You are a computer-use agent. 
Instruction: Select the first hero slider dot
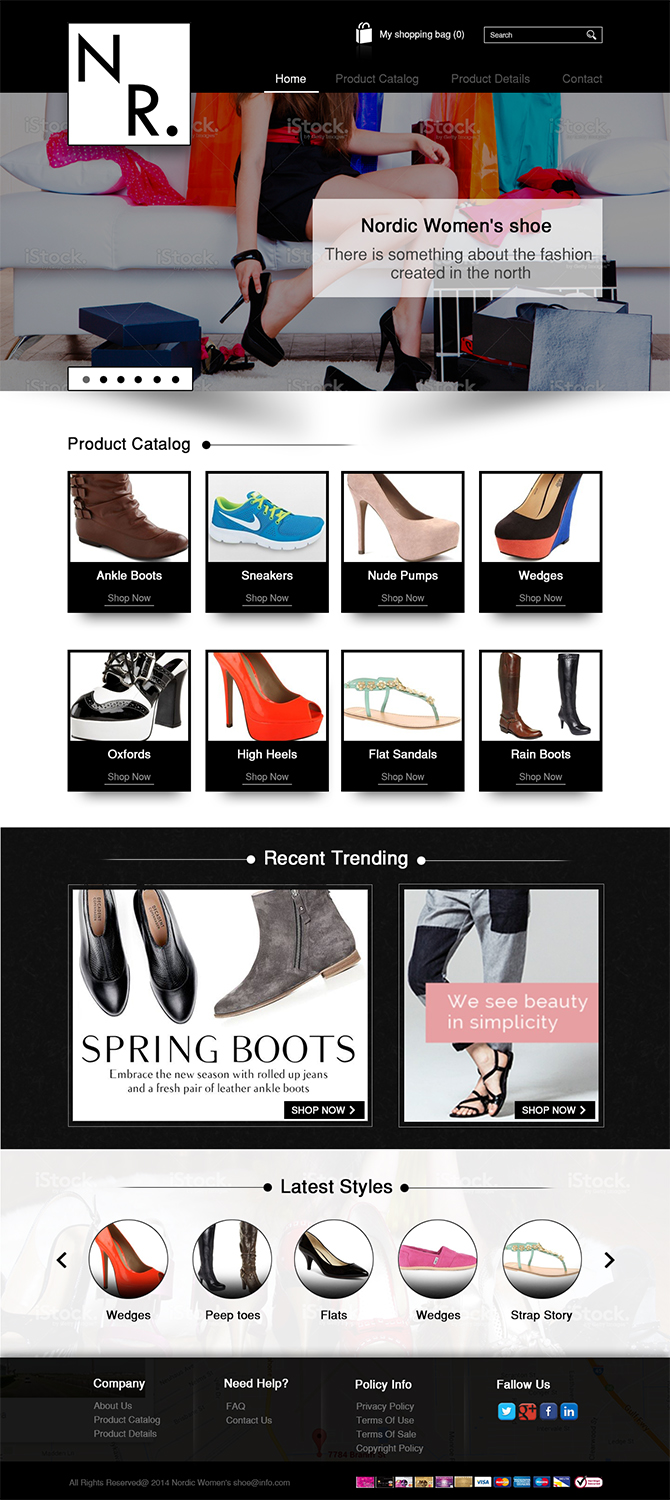tap(86, 380)
